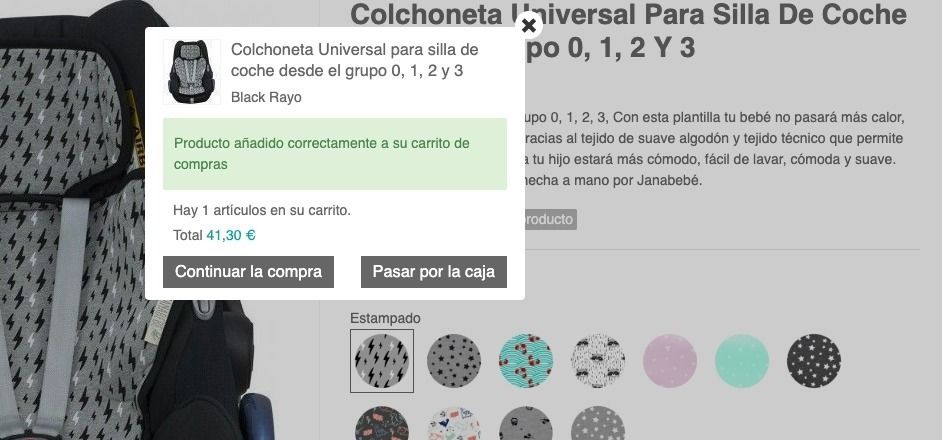Select the gray with black stars swatch
This screenshot has width=942, height=440.
[x=454, y=361]
